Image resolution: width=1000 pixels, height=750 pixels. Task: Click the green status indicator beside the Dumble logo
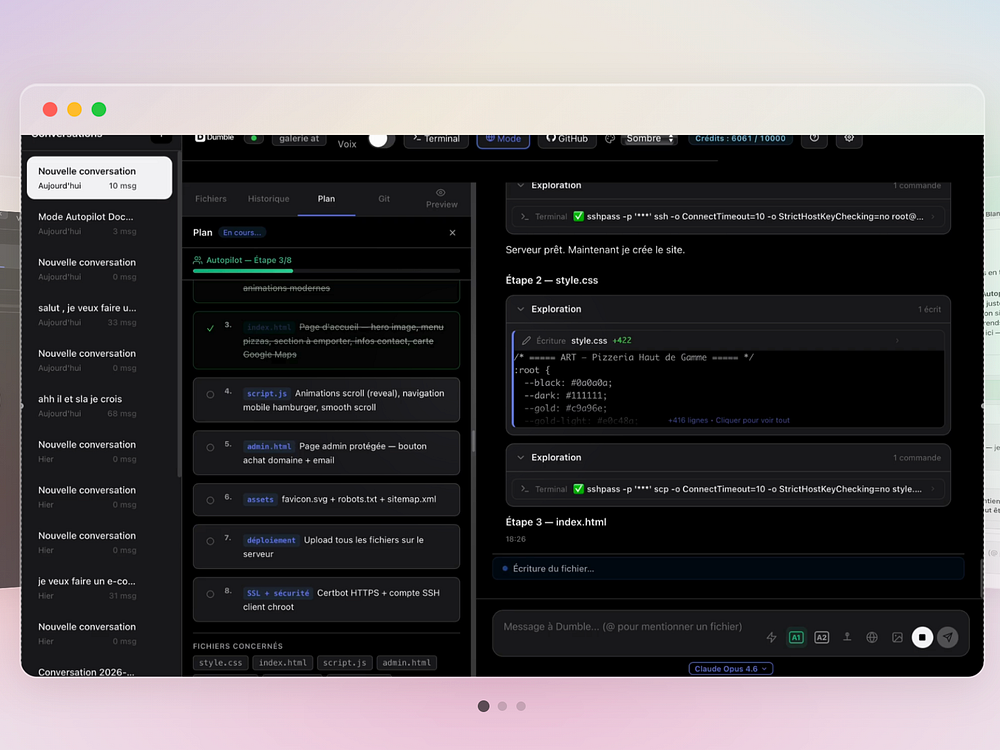254,138
